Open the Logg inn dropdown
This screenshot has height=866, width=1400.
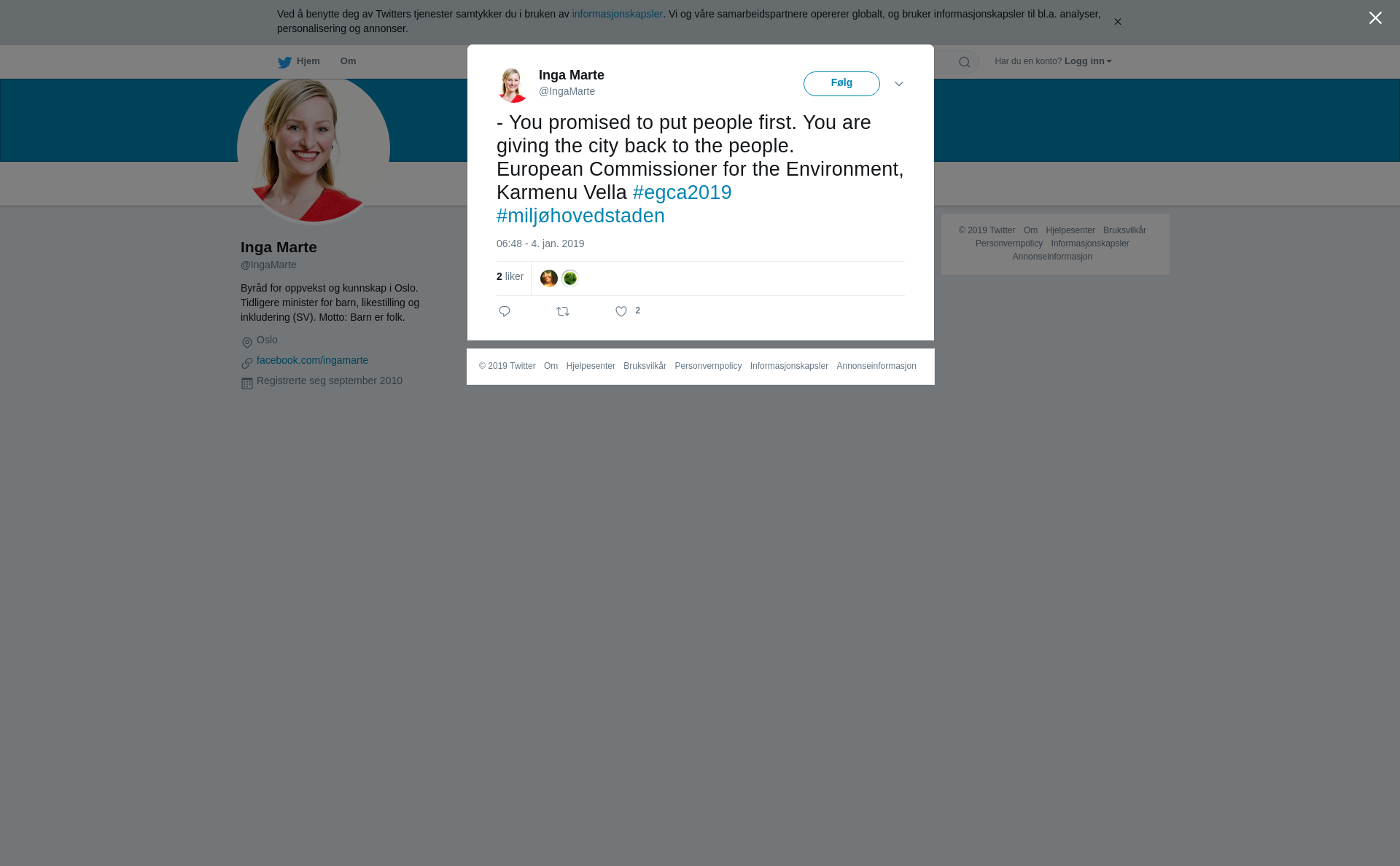pyautogui.click(x=1088, y=61)
